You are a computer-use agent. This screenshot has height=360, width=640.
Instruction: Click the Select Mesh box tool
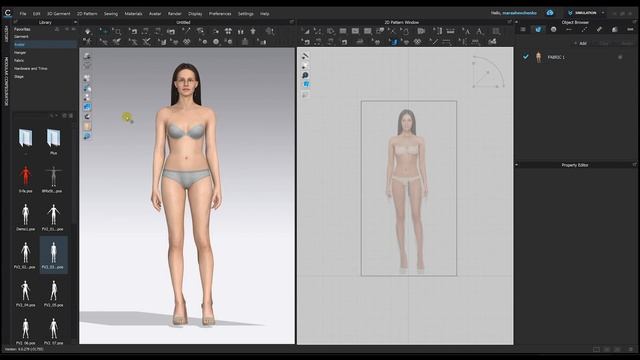[117, 31]
